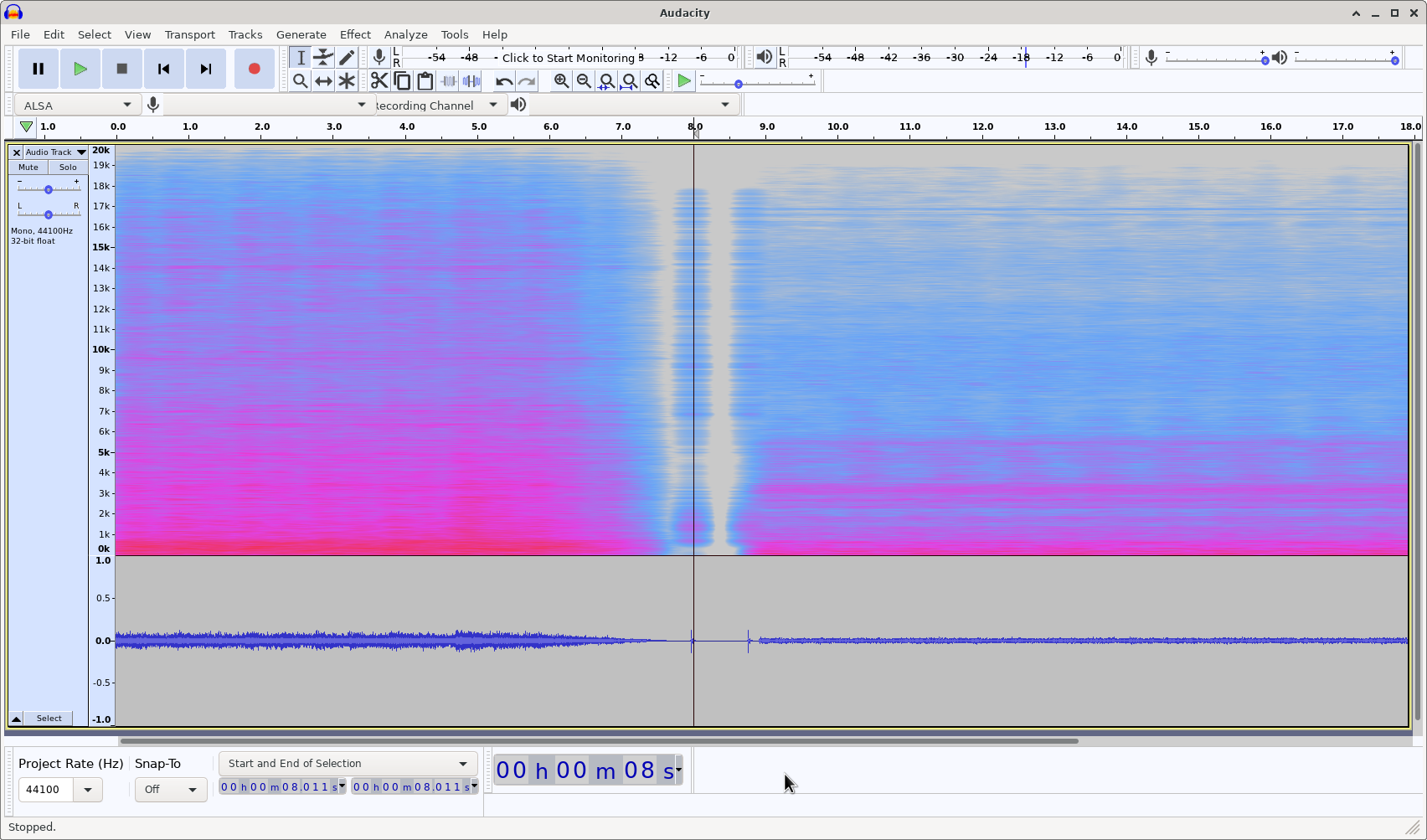Viewport: 1427px width, 840px height.
Task: Trim audio outside selection
Action: click(x=448, y=81)
